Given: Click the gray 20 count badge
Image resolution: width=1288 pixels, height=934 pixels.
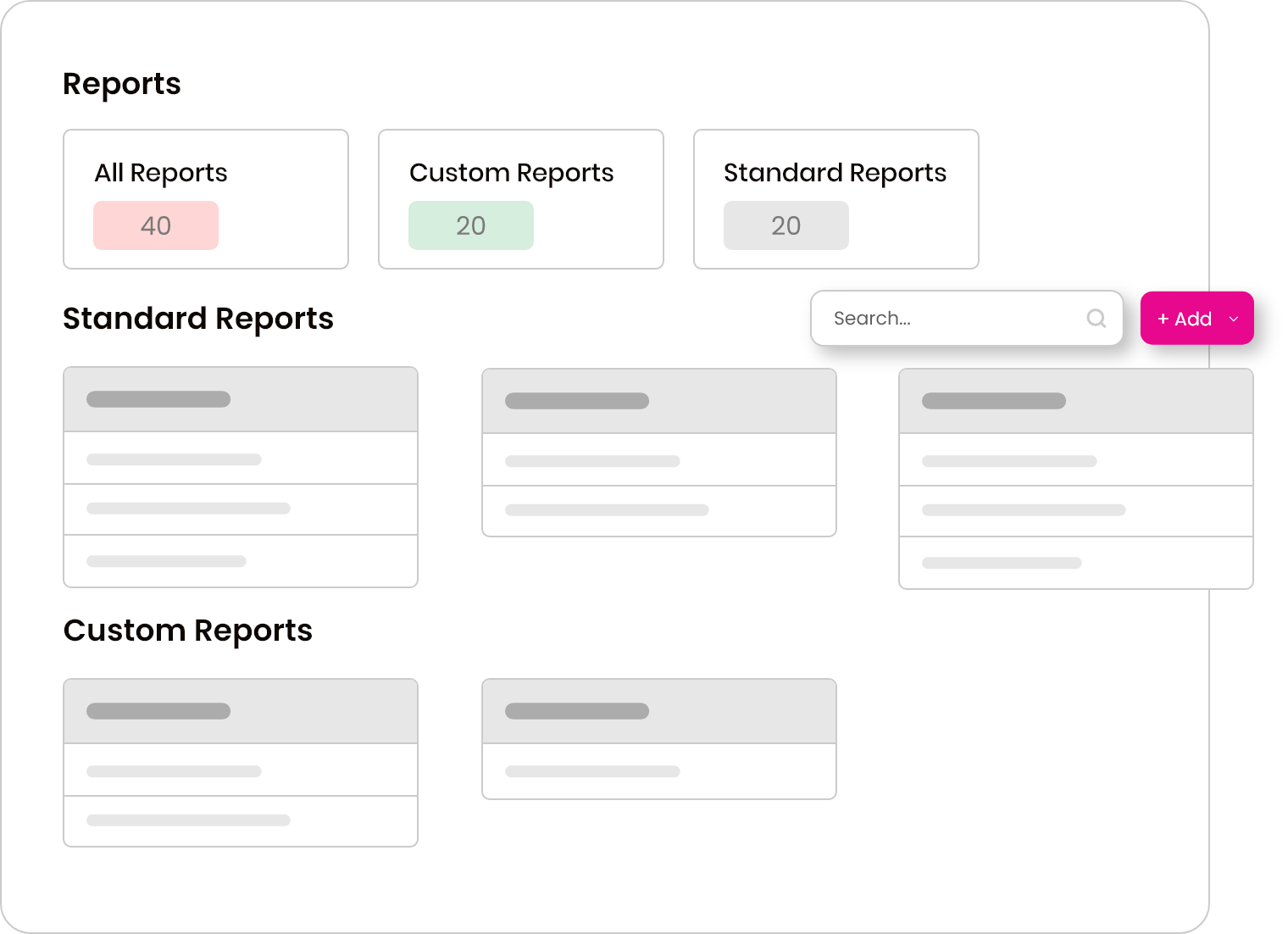Looking at the screenshot, I should click(x=786, y=225).
